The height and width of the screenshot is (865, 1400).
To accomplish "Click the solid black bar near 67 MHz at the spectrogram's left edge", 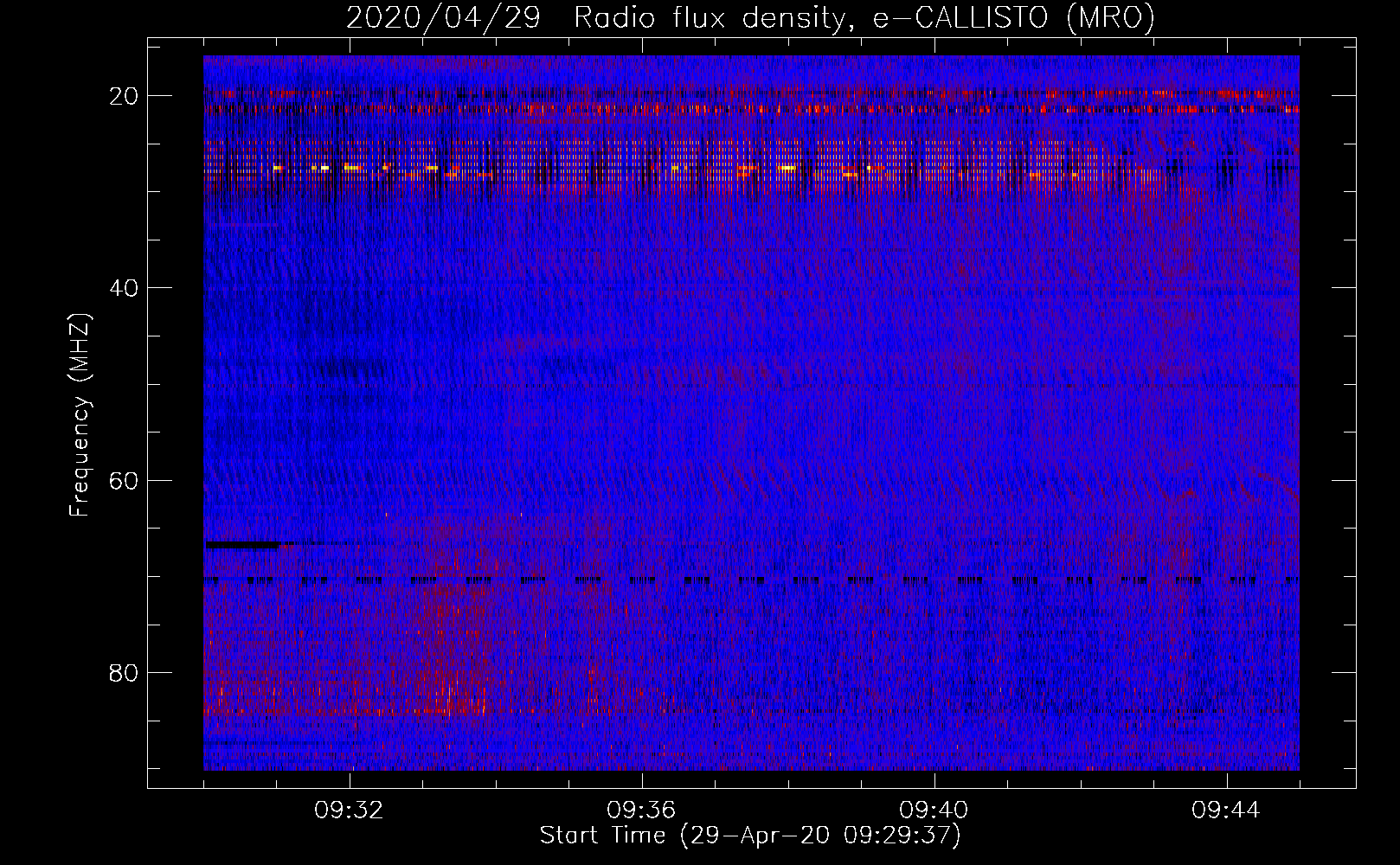I will pyautogui.click(x=241, y=545).
